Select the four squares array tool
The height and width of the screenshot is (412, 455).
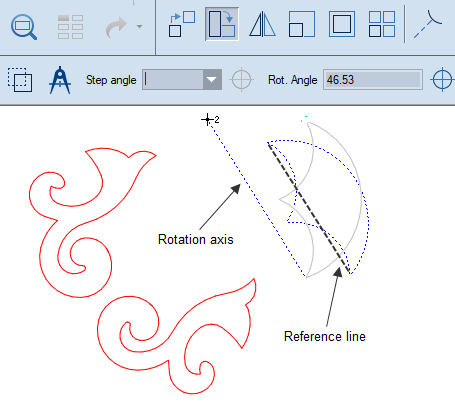382,24
